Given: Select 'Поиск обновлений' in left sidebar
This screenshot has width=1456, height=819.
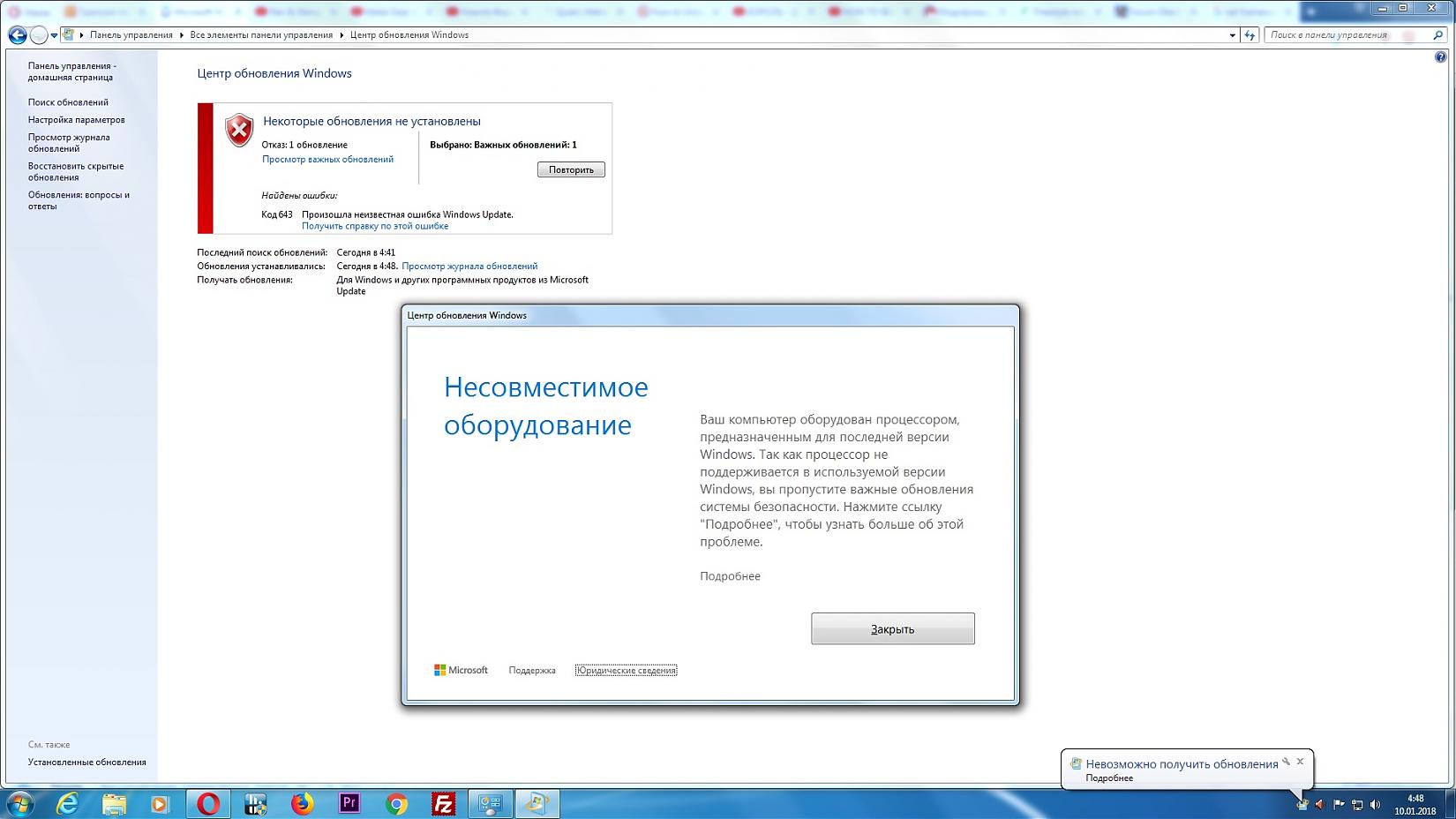Looking at the screenshot, I should [68, 102].
